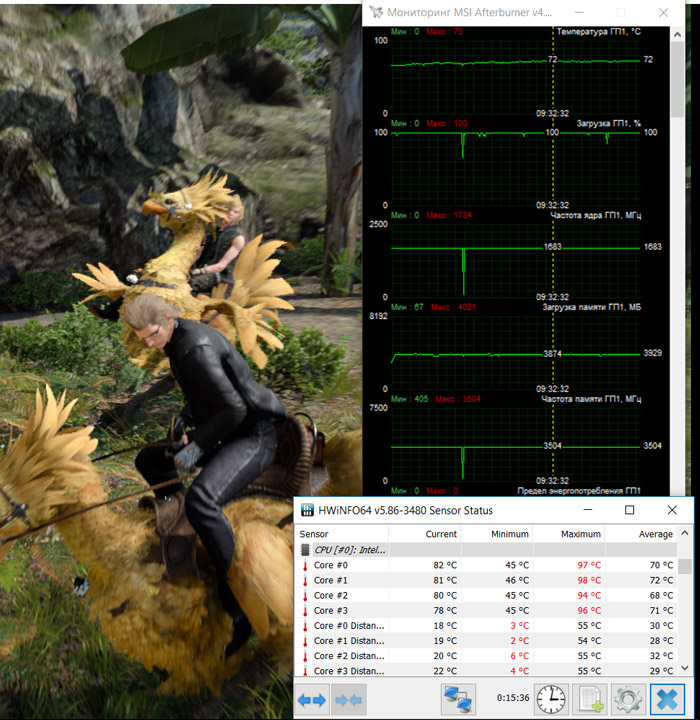Image resolution: width=700 pixels, height=720 pixels.
Task: Reset min/max values with clock icon
Action: [x=551, y=697]
